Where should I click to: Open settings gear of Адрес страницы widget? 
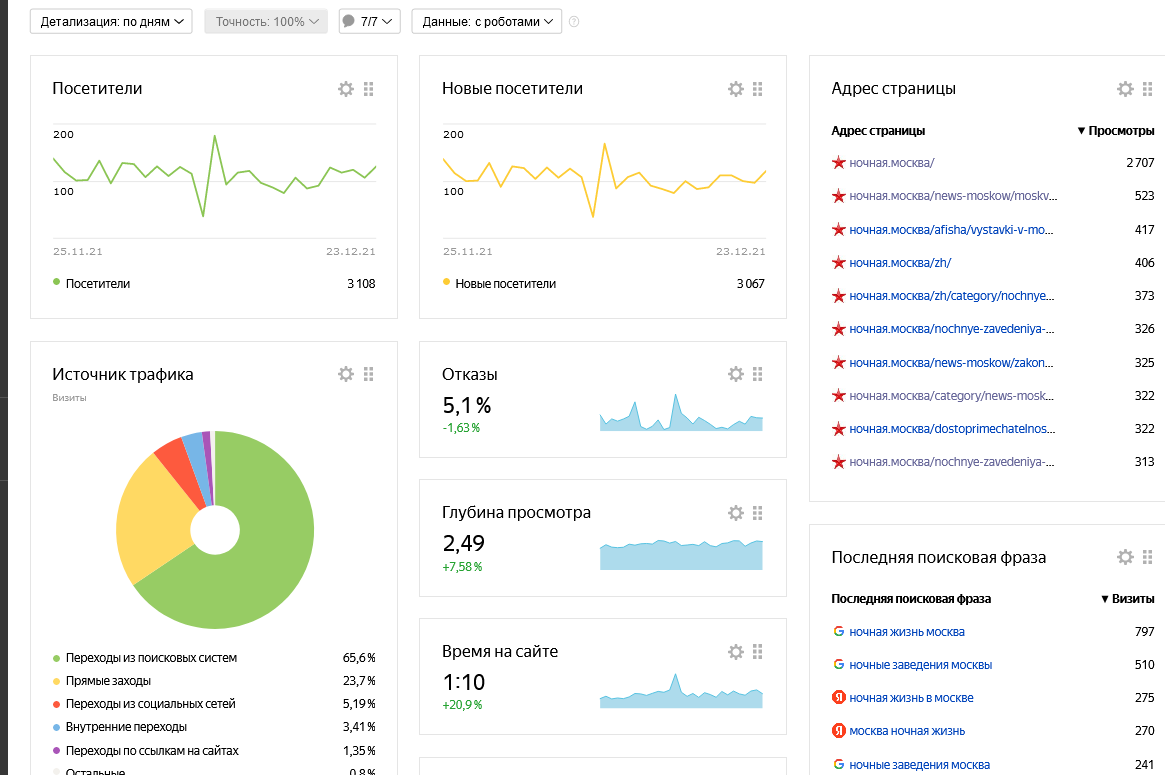1126,89
